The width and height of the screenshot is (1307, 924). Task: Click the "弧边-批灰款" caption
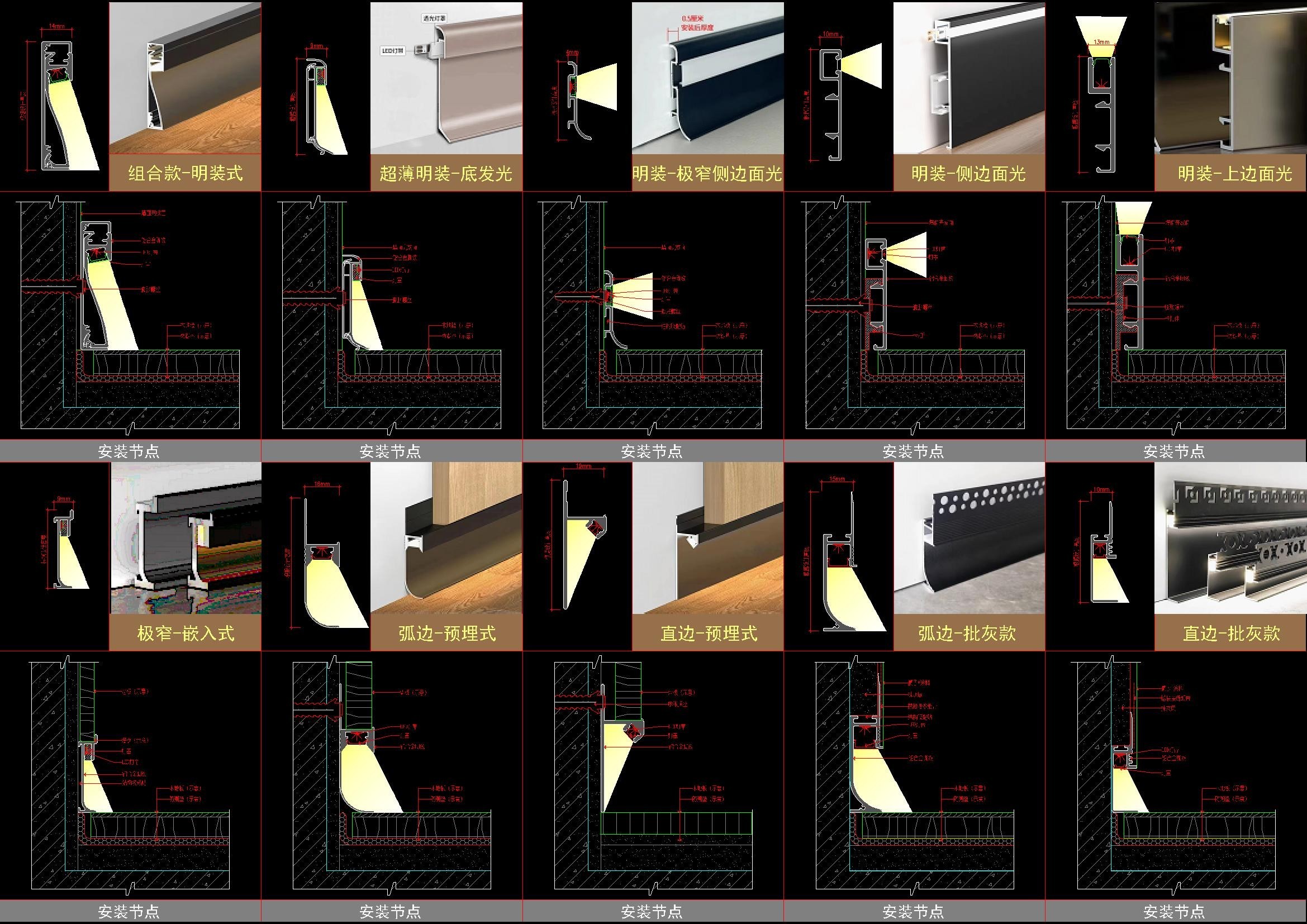967,634
